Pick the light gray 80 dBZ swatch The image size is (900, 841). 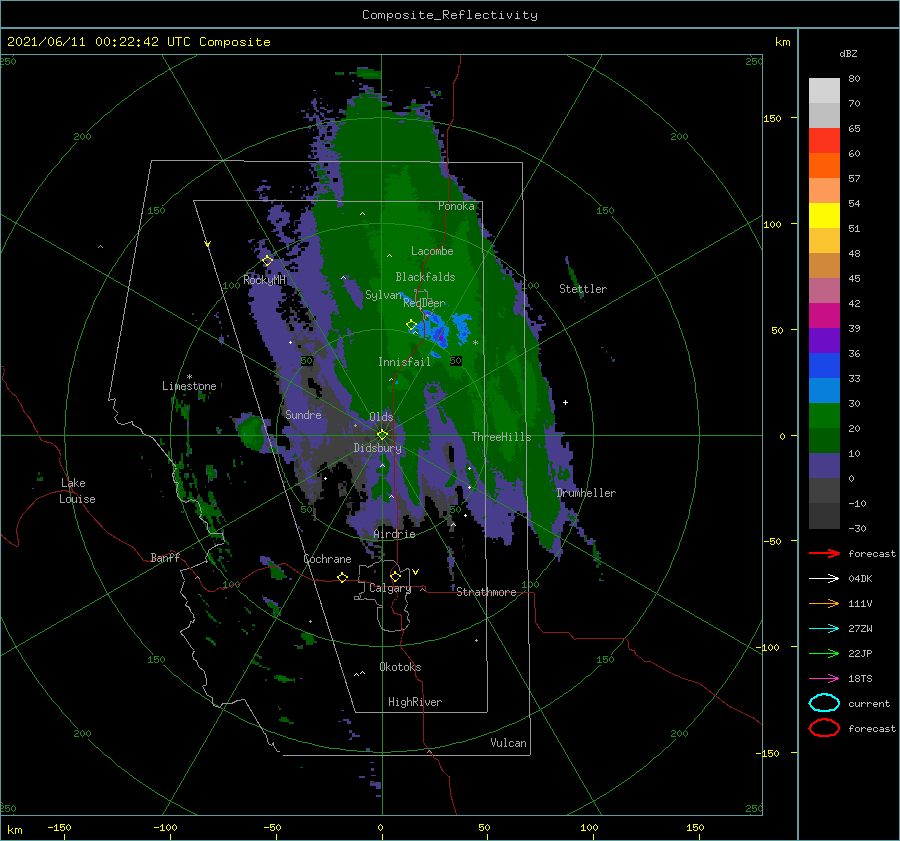tap(824, 90)
